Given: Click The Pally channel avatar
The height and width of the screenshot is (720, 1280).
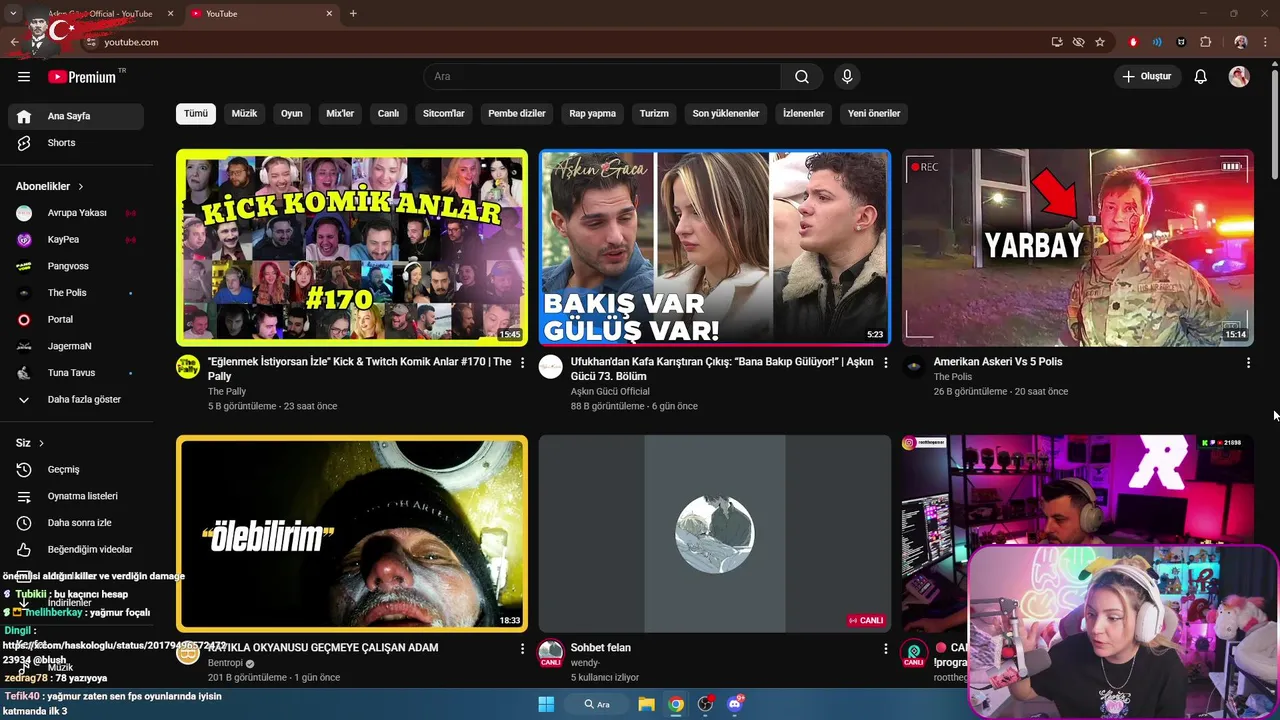Looking at the screenshot, I should click(x=188, y=367).
